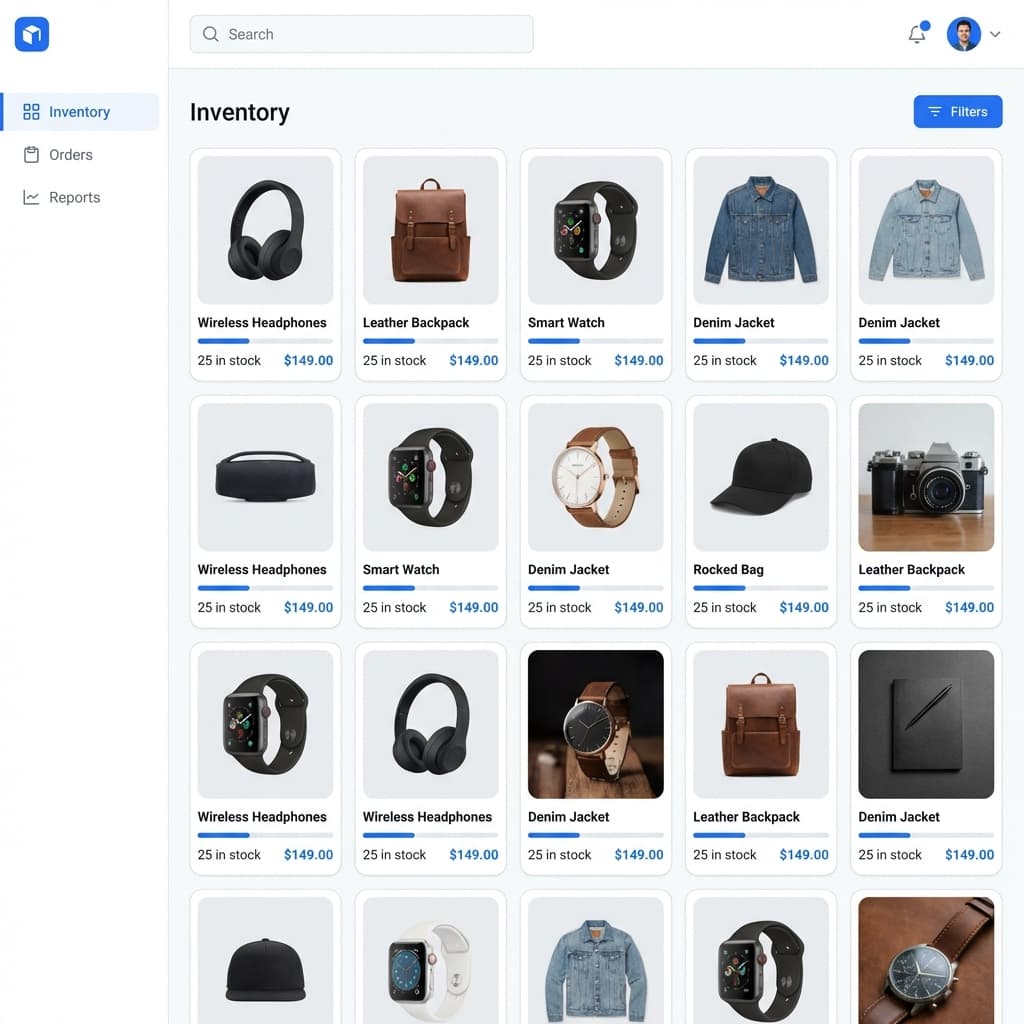Click the stock progress bar under Leather Backpack
Screen dimensions: 1024x1024
tap(430, 341)
